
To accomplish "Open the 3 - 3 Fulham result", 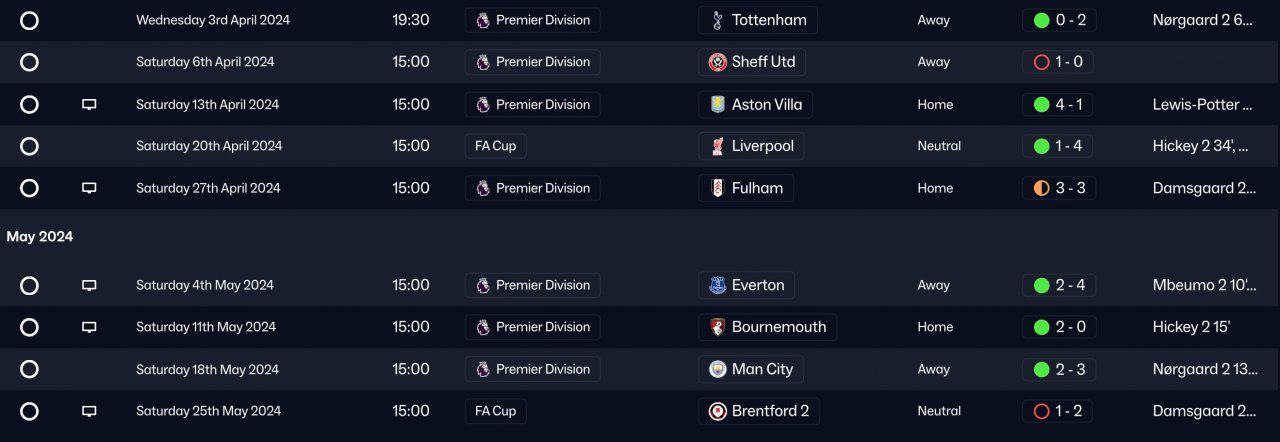I will (1059, 188).
